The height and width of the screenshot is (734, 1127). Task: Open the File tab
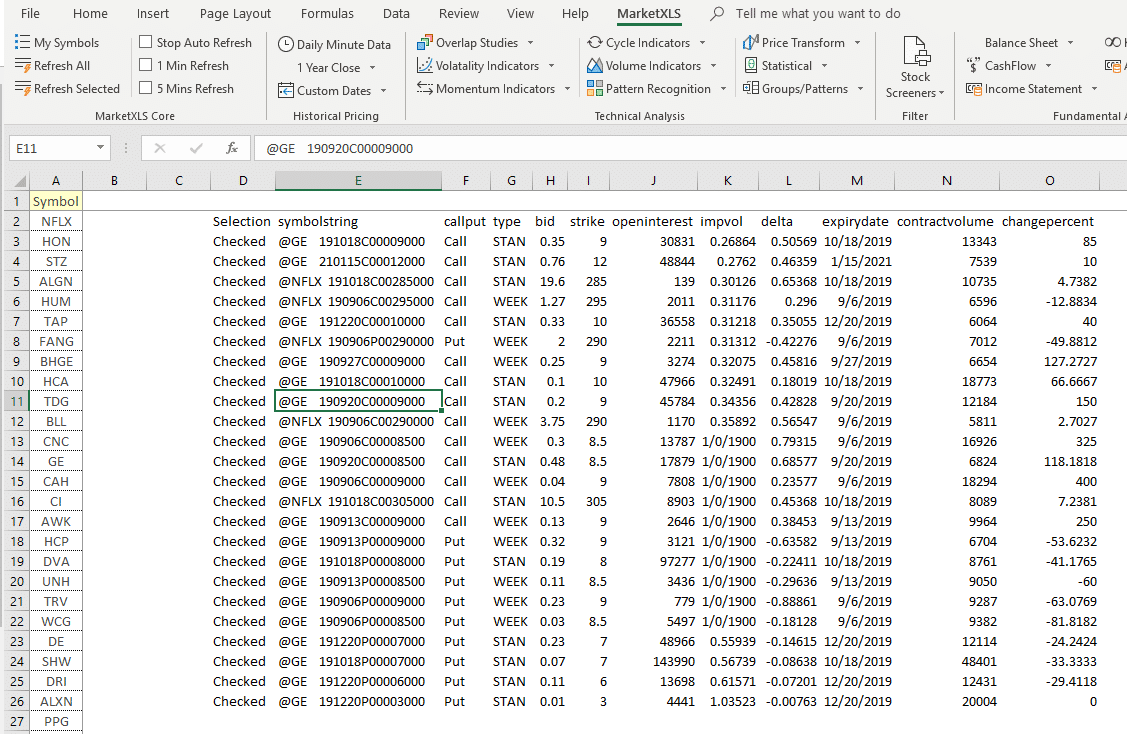click(x=30, y=14)
